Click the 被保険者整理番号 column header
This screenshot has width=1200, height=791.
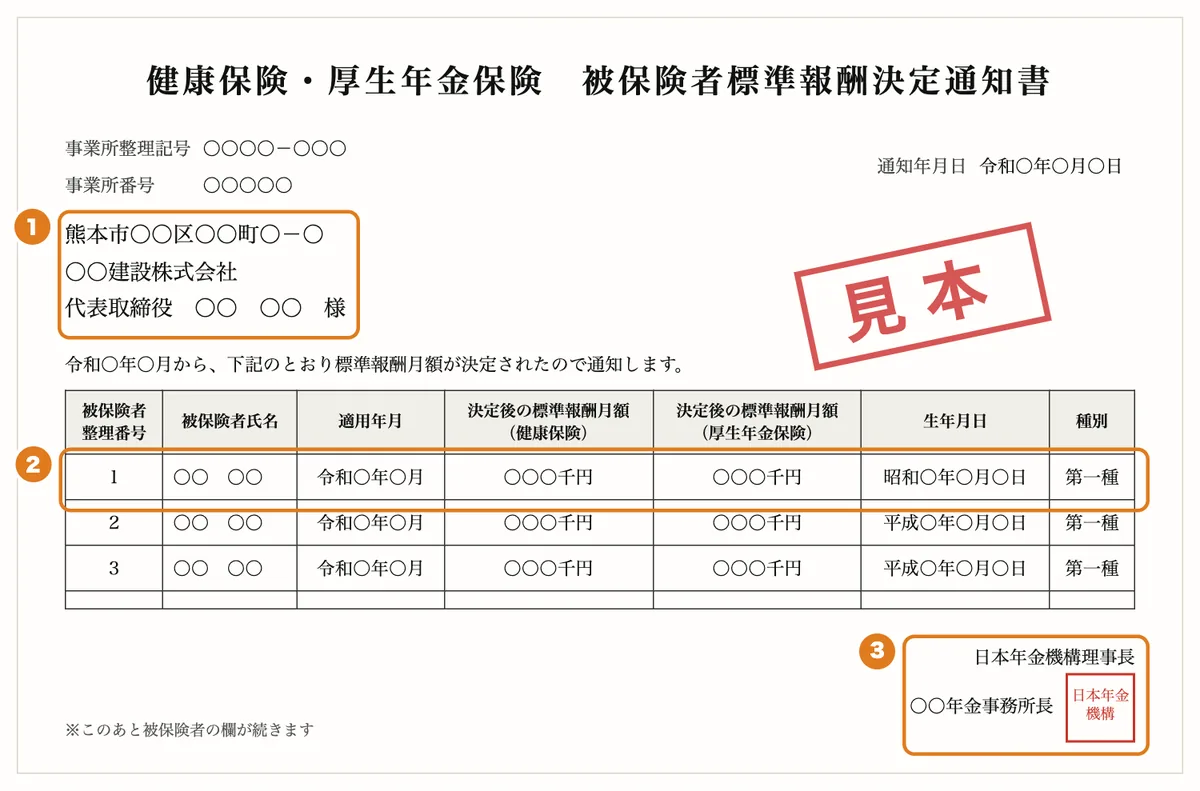click(x=114, y=421)
